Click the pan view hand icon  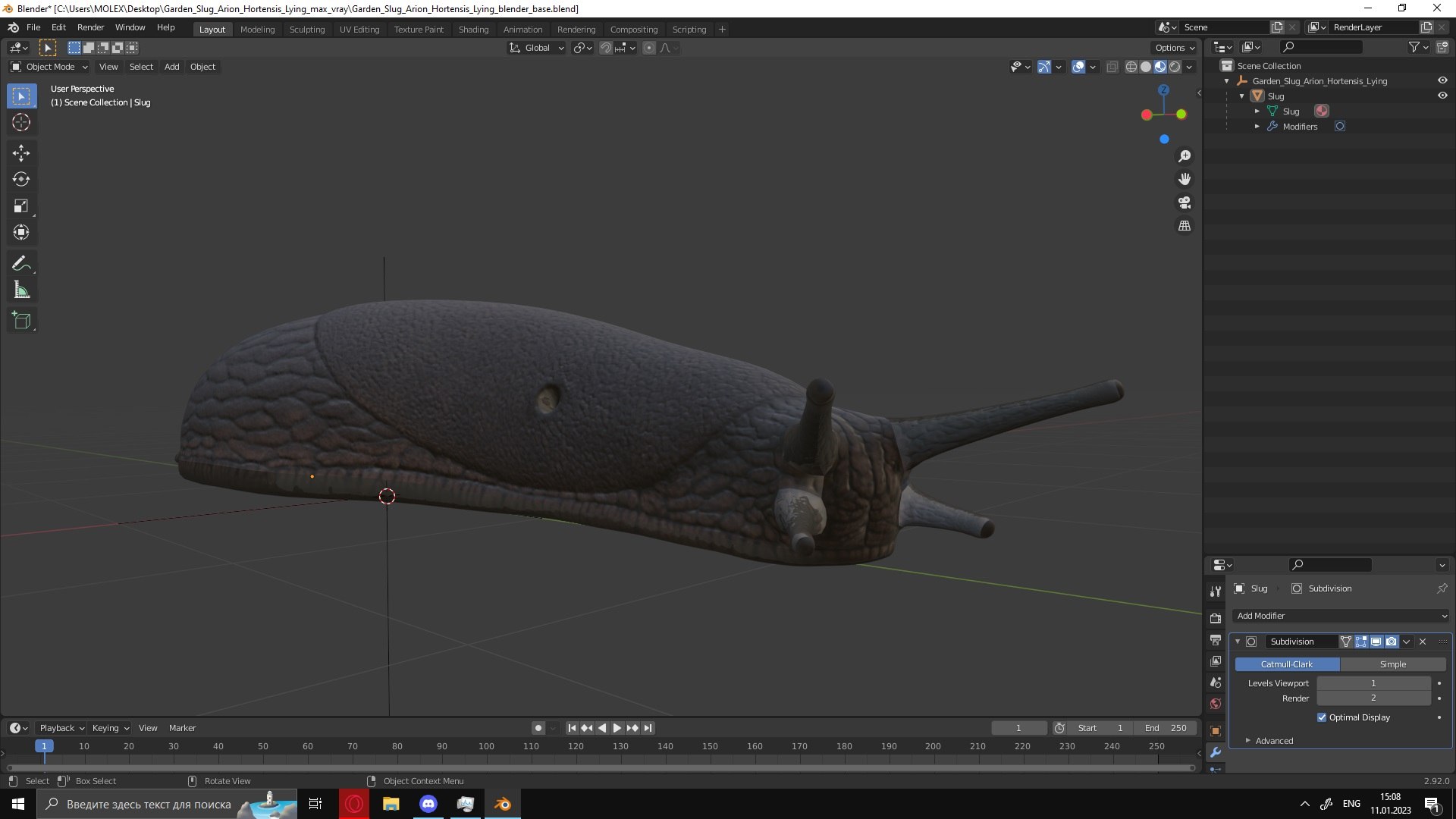click(x=1185, y=180)
